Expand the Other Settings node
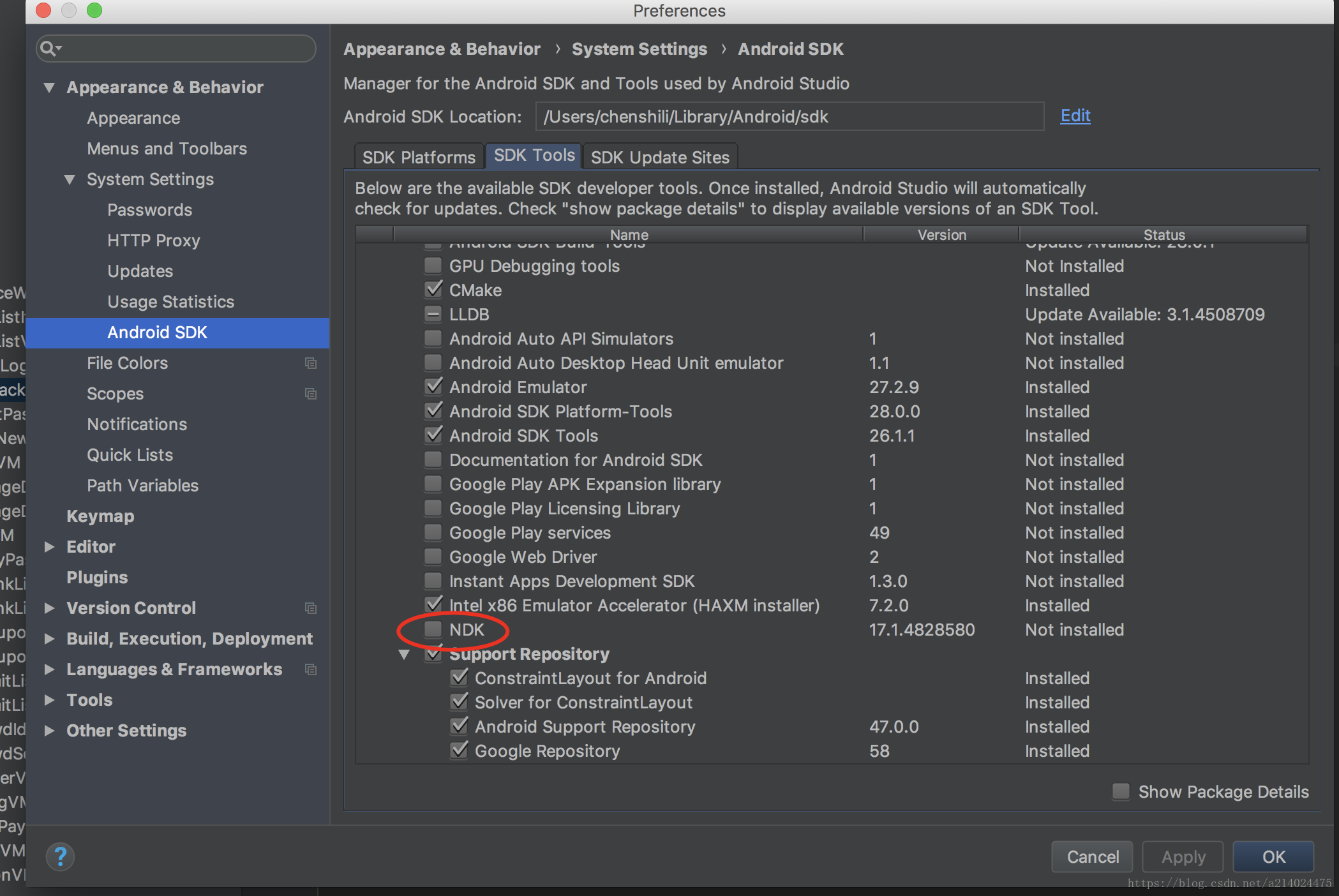 pos(49,731)
